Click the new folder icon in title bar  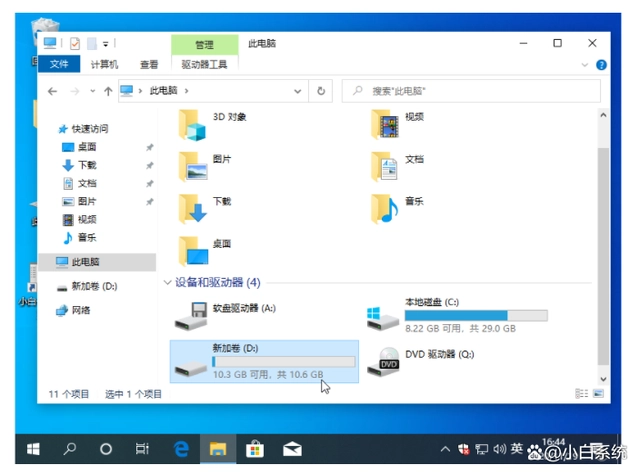coord(92,43)
